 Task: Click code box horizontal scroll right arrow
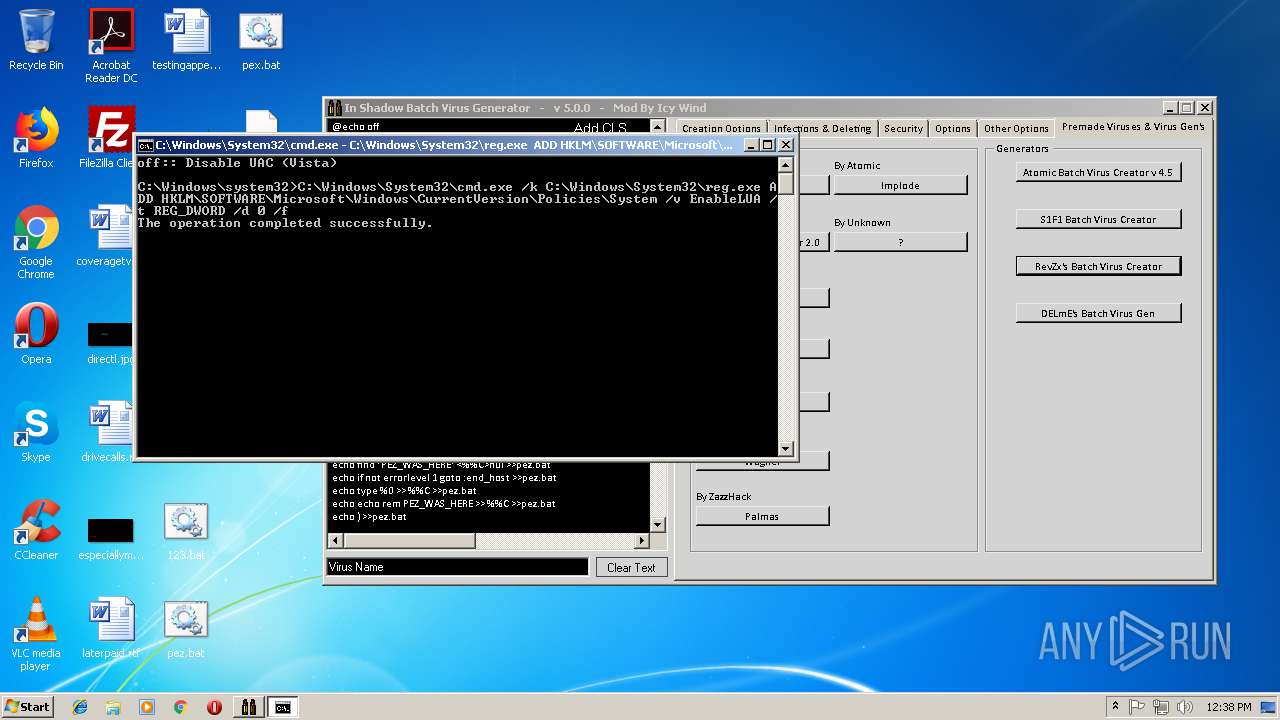(642, 541)
